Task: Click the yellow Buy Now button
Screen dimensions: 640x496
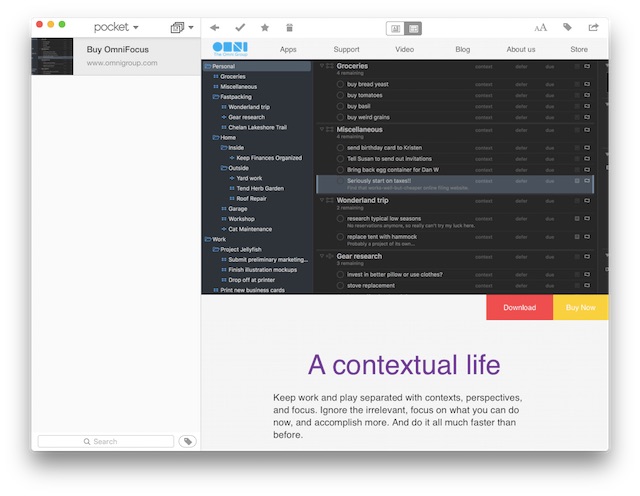Action: 581,307
